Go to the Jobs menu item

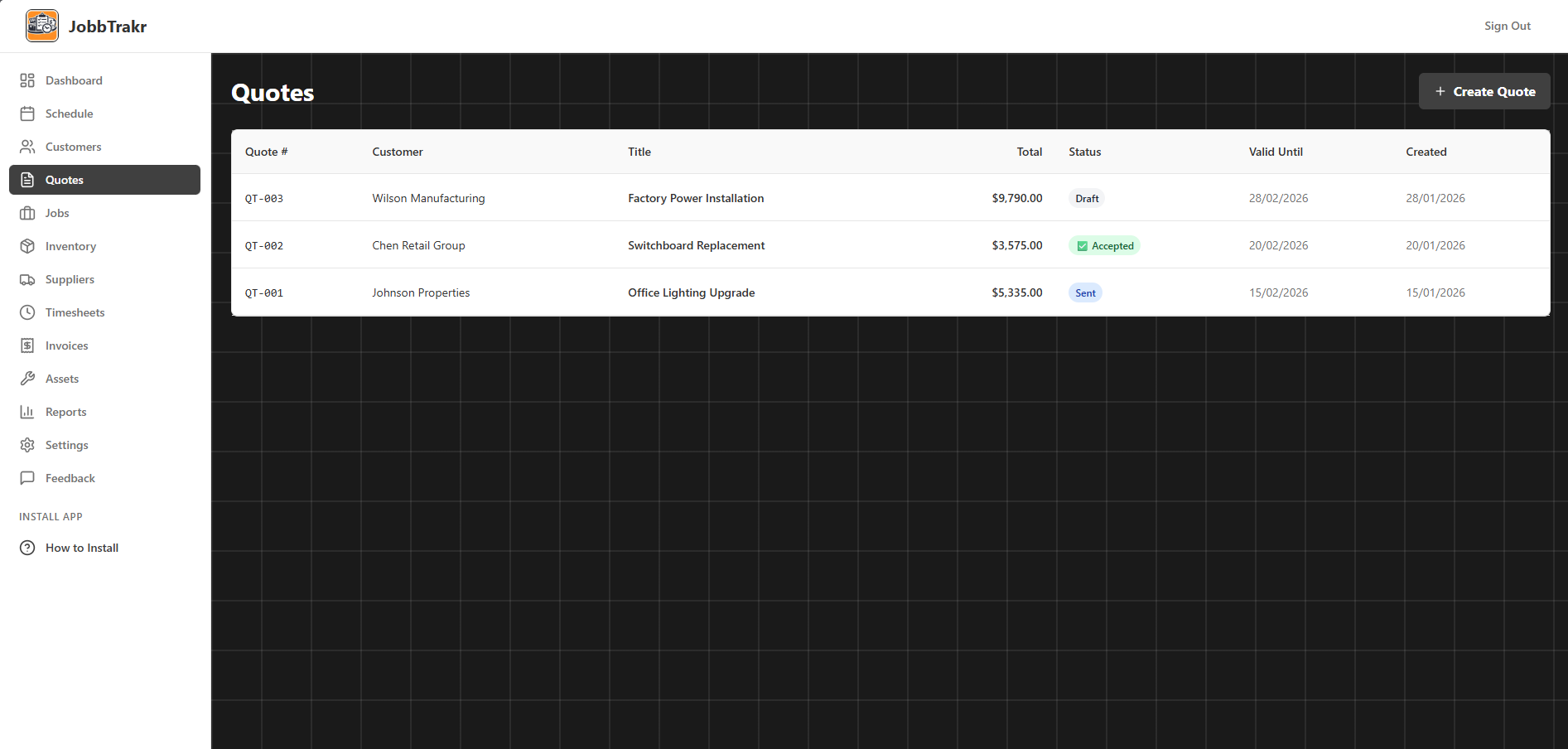(x=57, y=213)
